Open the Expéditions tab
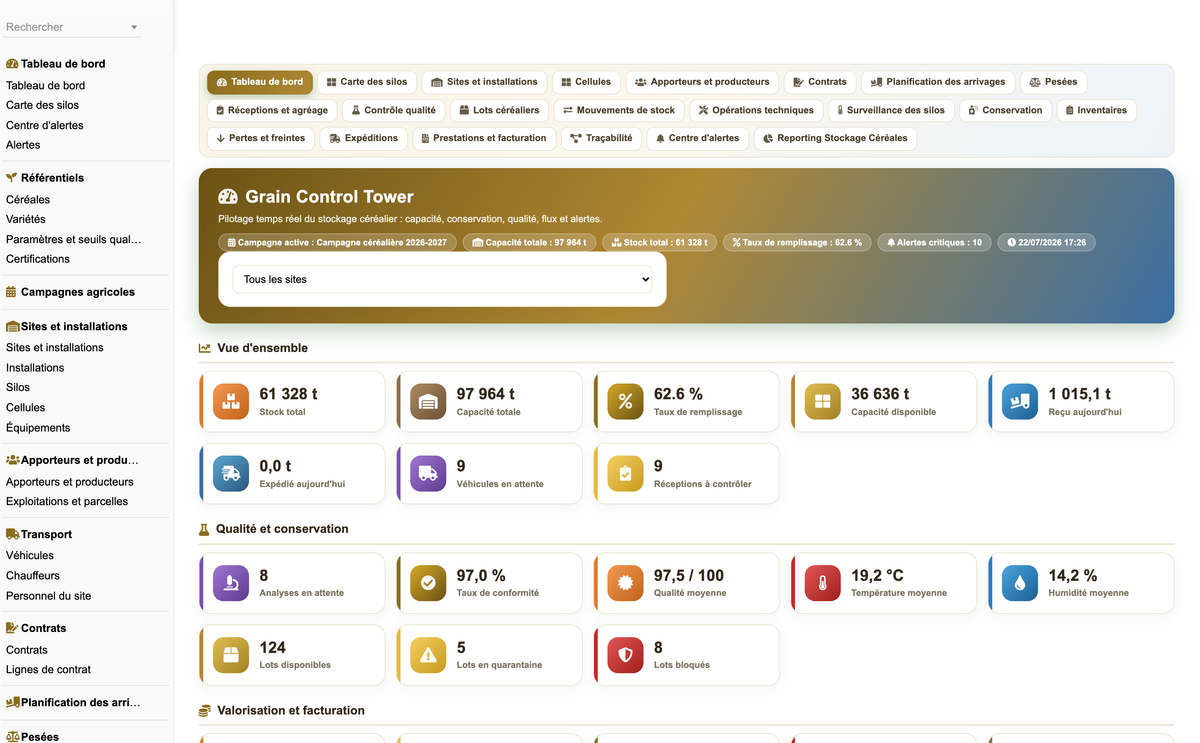The width and height of the screenshot is (1200, 743). tap(364, 138)
